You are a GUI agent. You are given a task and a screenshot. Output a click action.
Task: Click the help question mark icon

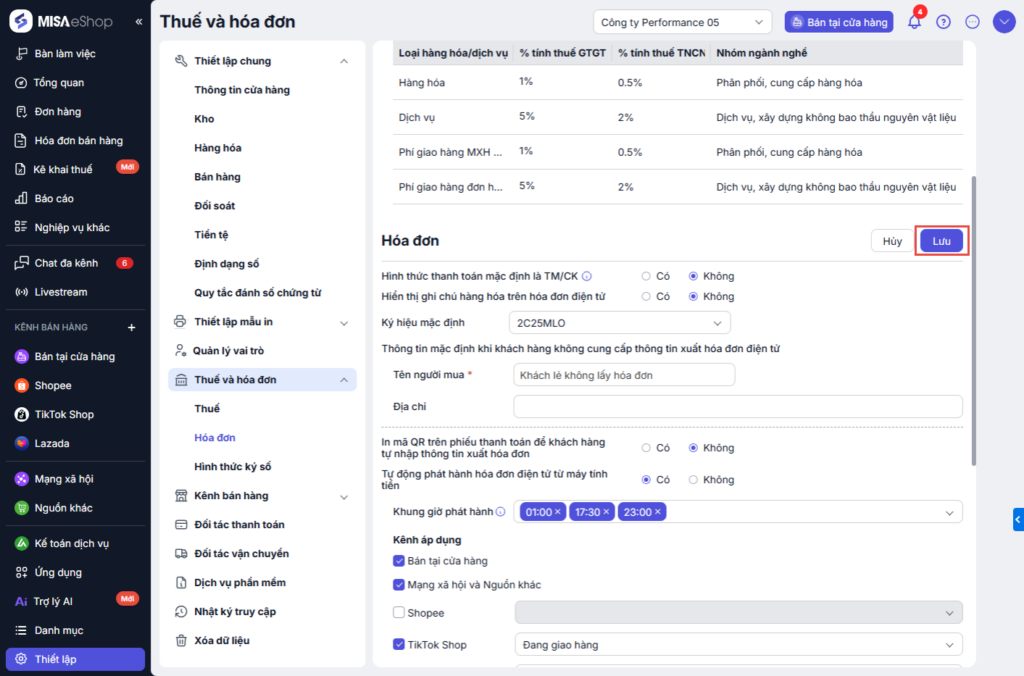pos(943,22)
